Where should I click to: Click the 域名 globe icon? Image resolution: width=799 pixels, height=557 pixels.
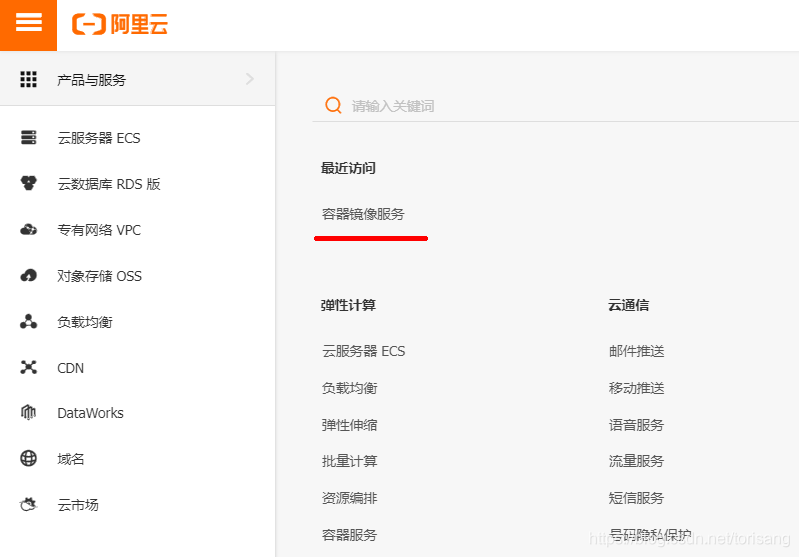pyautogui.click(x=29, y=459)
